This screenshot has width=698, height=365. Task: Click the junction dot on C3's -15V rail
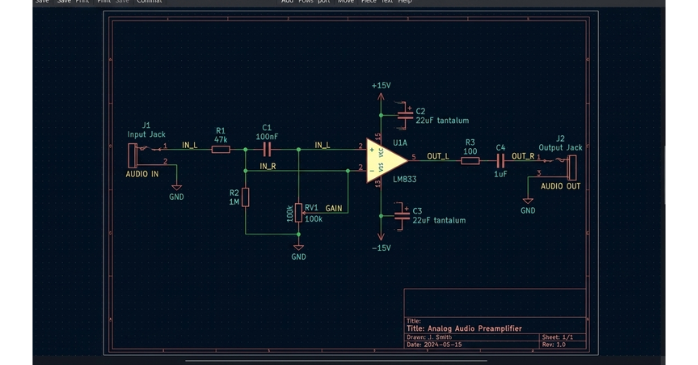(x=381, y=216)
